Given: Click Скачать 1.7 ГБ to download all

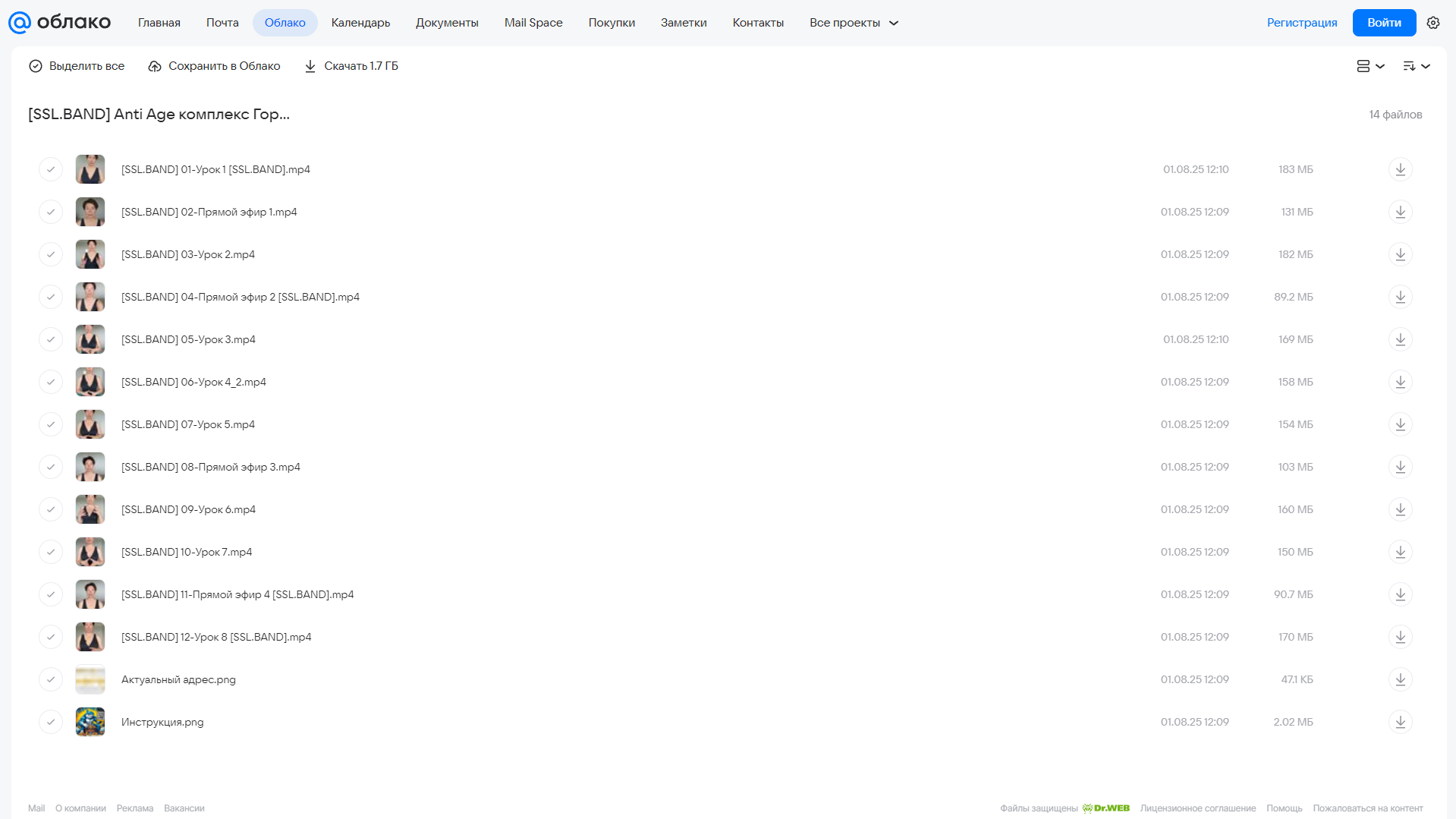Looking at the screenshot, I should [351, 66].
